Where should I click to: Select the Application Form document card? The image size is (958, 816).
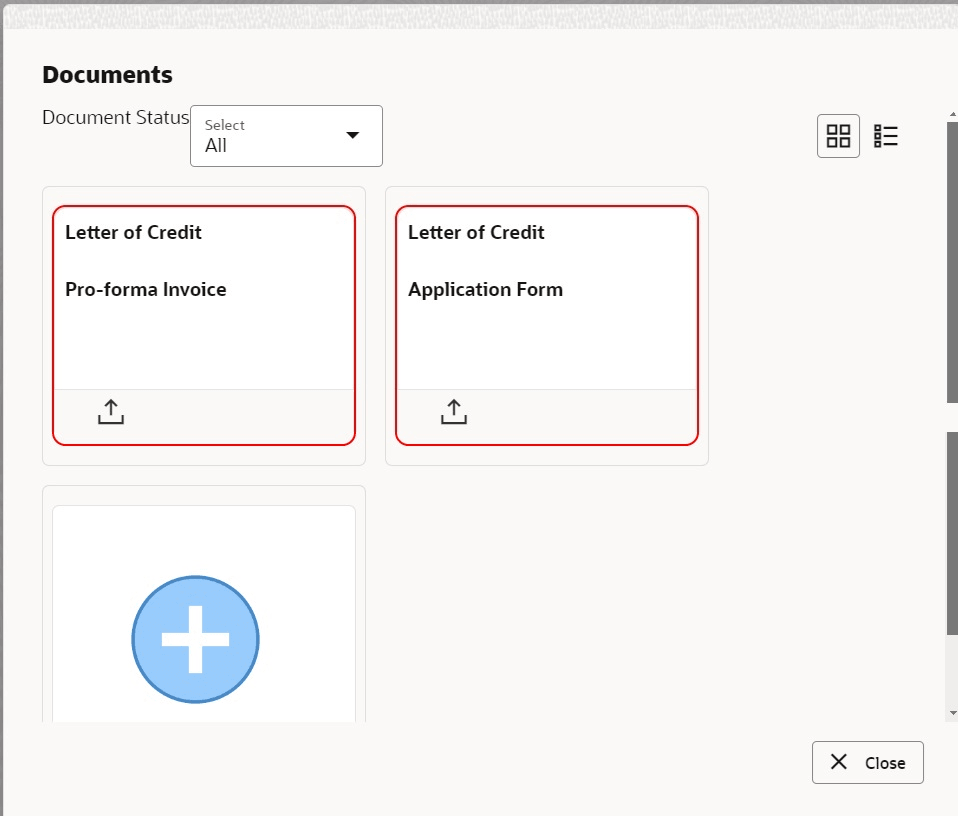(546, 300)
